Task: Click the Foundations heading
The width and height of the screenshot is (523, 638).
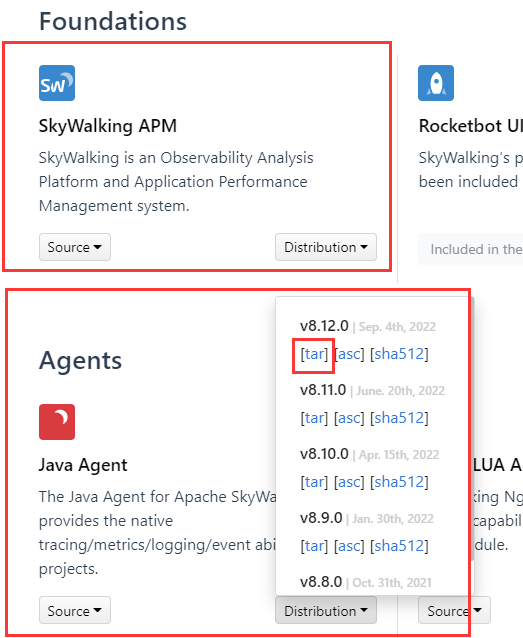Action: (x=113, y=21)
